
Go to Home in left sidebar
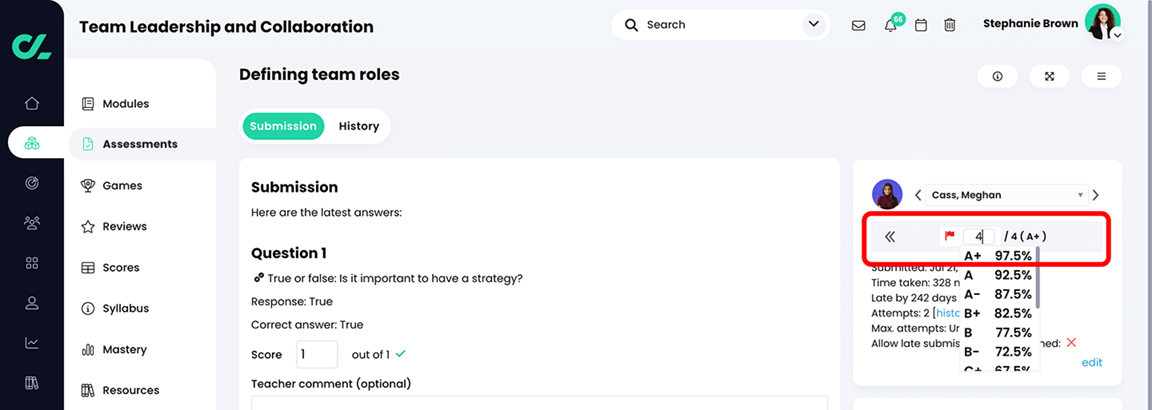(x=32, y=103)
